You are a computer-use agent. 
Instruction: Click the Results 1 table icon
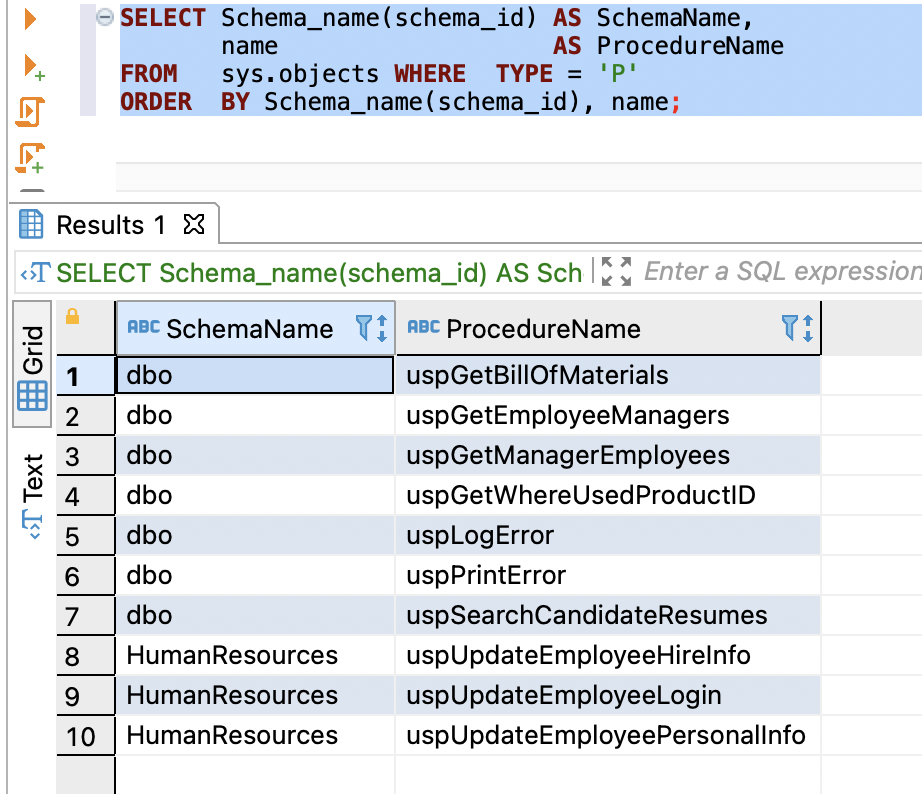point(32,225)
